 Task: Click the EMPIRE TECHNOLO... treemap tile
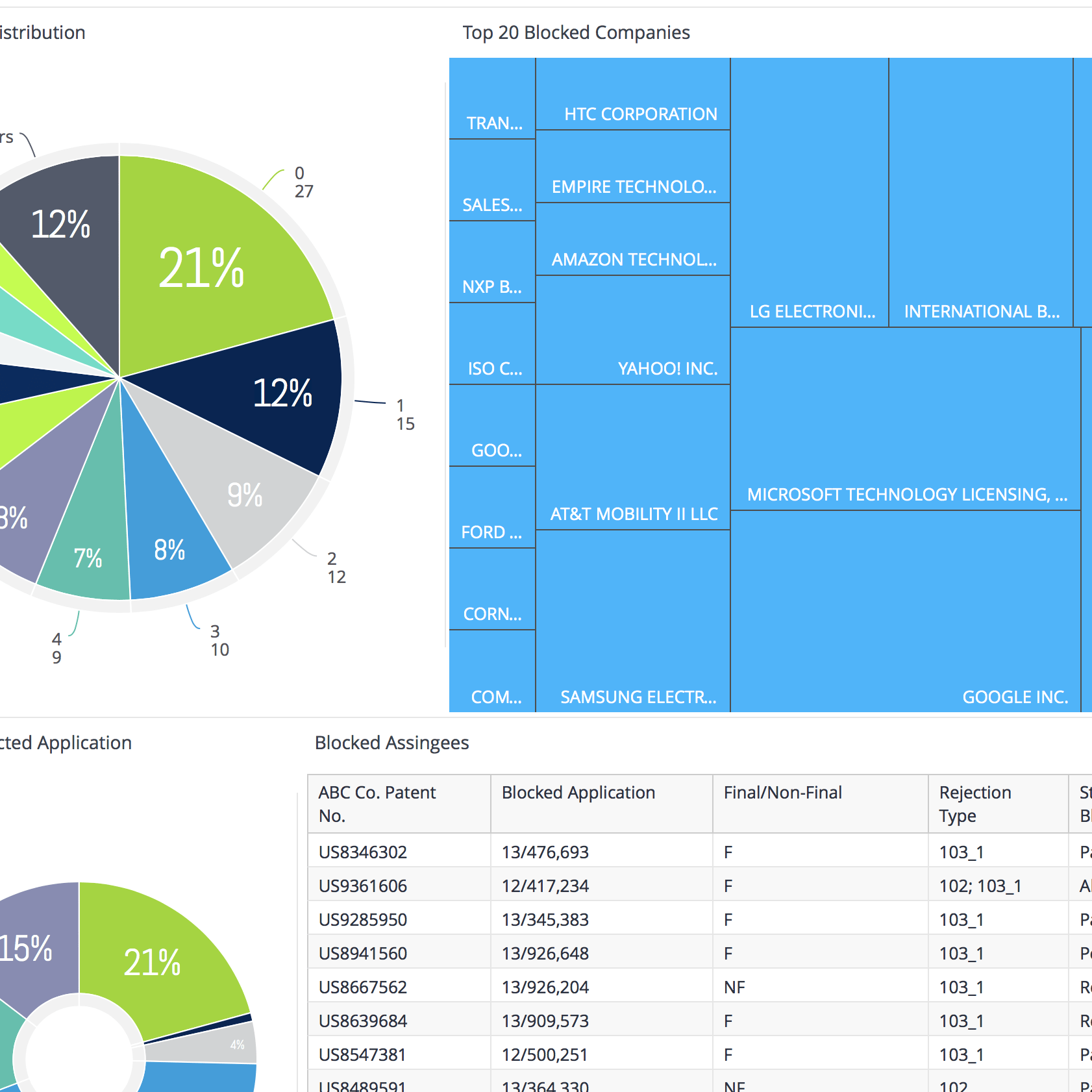click(x=633, y=167)
